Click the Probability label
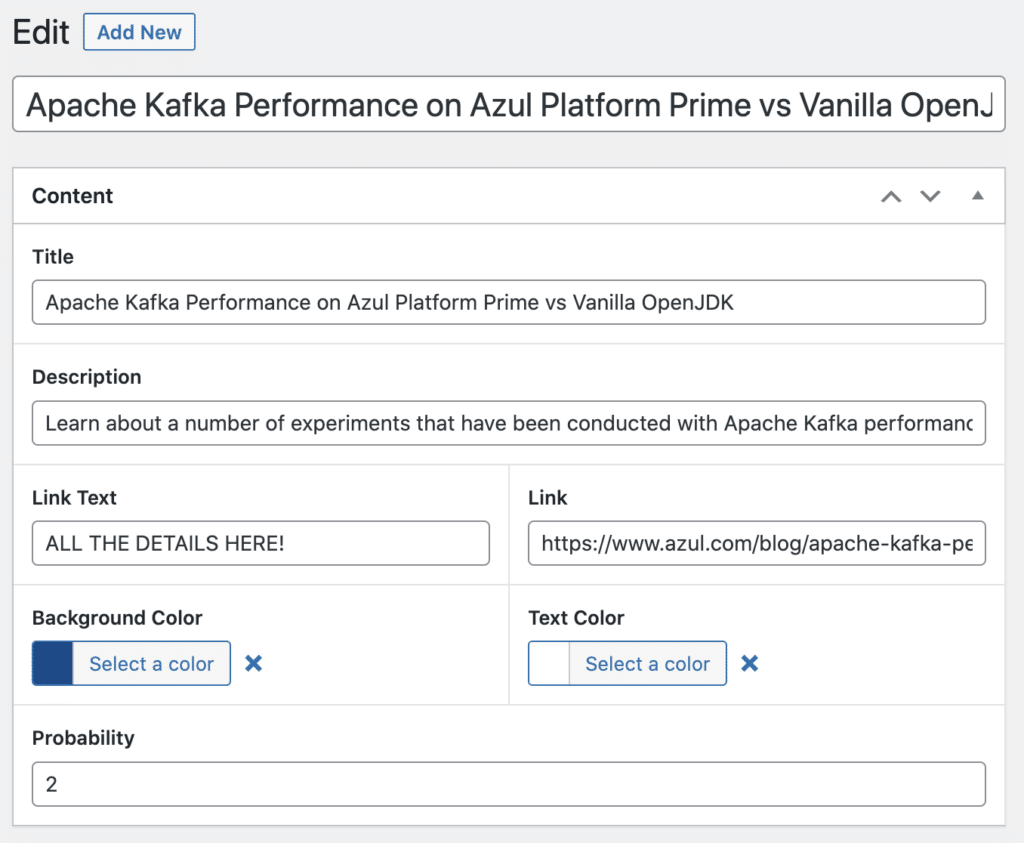 [84, 738]
